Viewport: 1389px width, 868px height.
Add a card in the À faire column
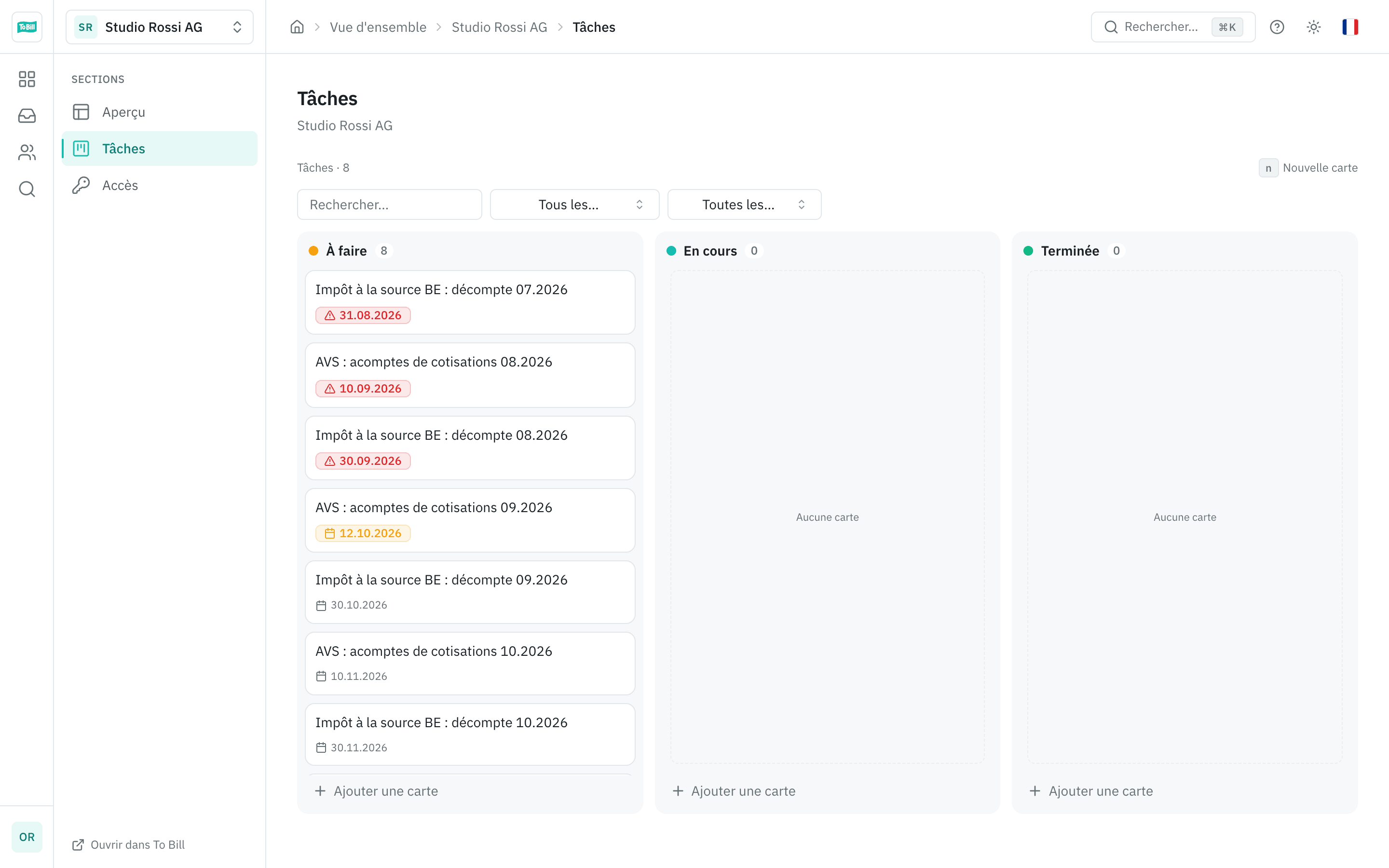[377, 791]
